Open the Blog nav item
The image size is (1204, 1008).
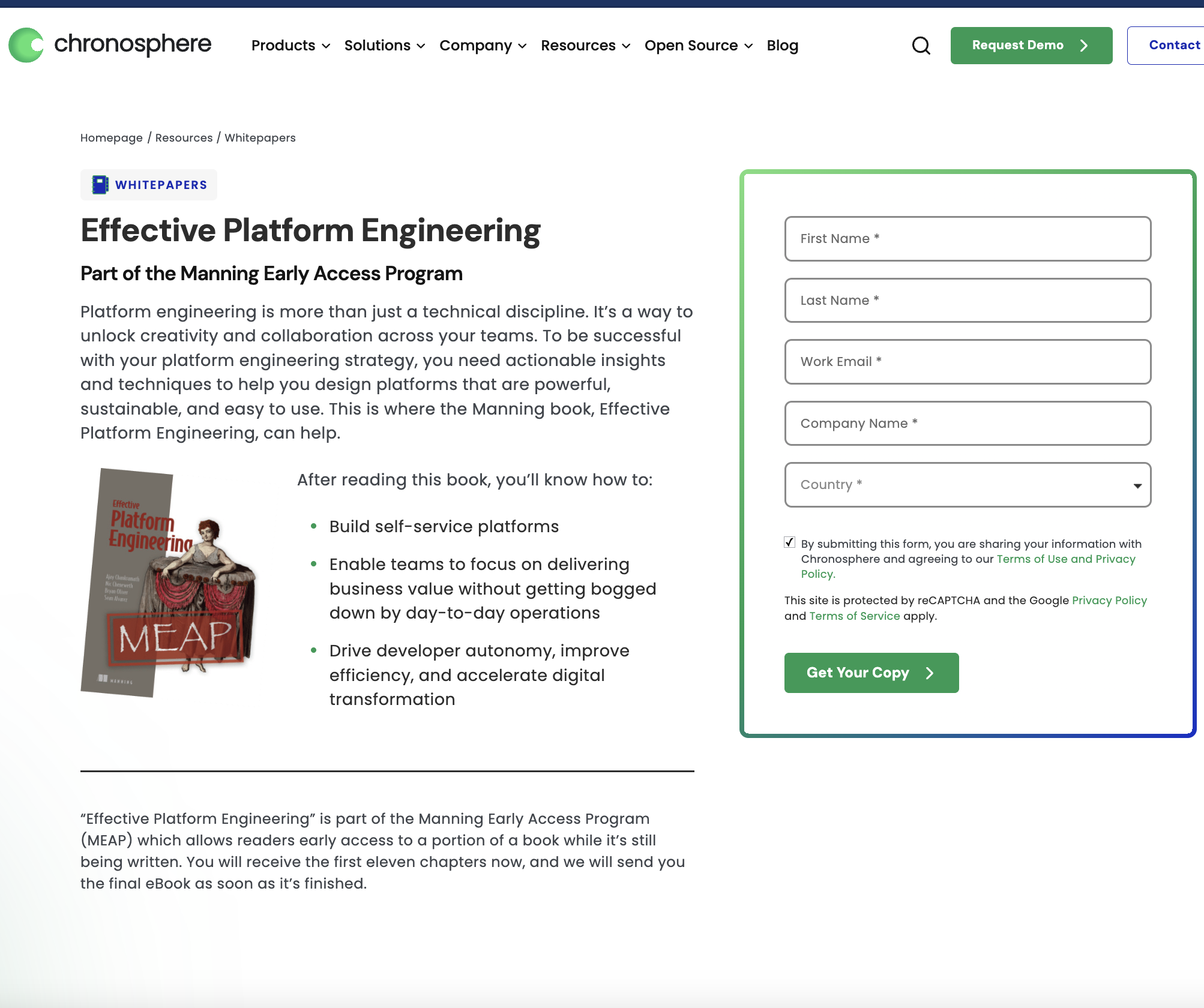(782, 46)
